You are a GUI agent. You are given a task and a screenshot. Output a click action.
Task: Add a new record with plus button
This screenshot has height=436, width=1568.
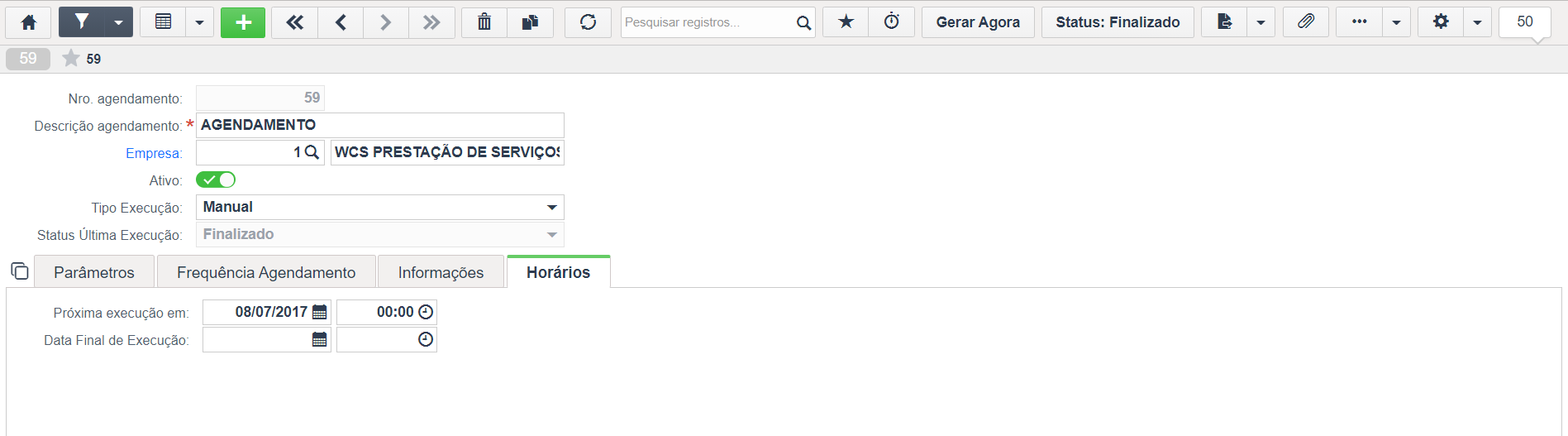click(243, 22)
